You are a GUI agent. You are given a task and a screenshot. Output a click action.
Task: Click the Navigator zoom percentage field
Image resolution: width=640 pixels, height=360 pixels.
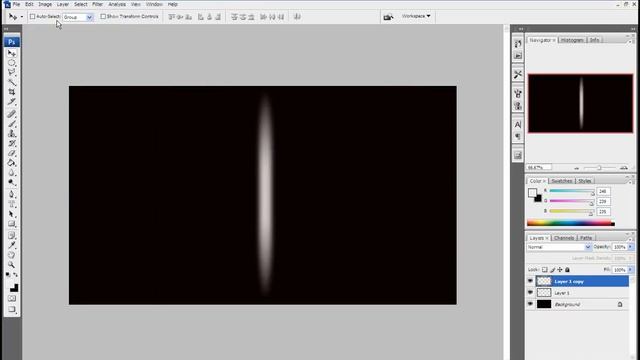click(x=538, y=167)
